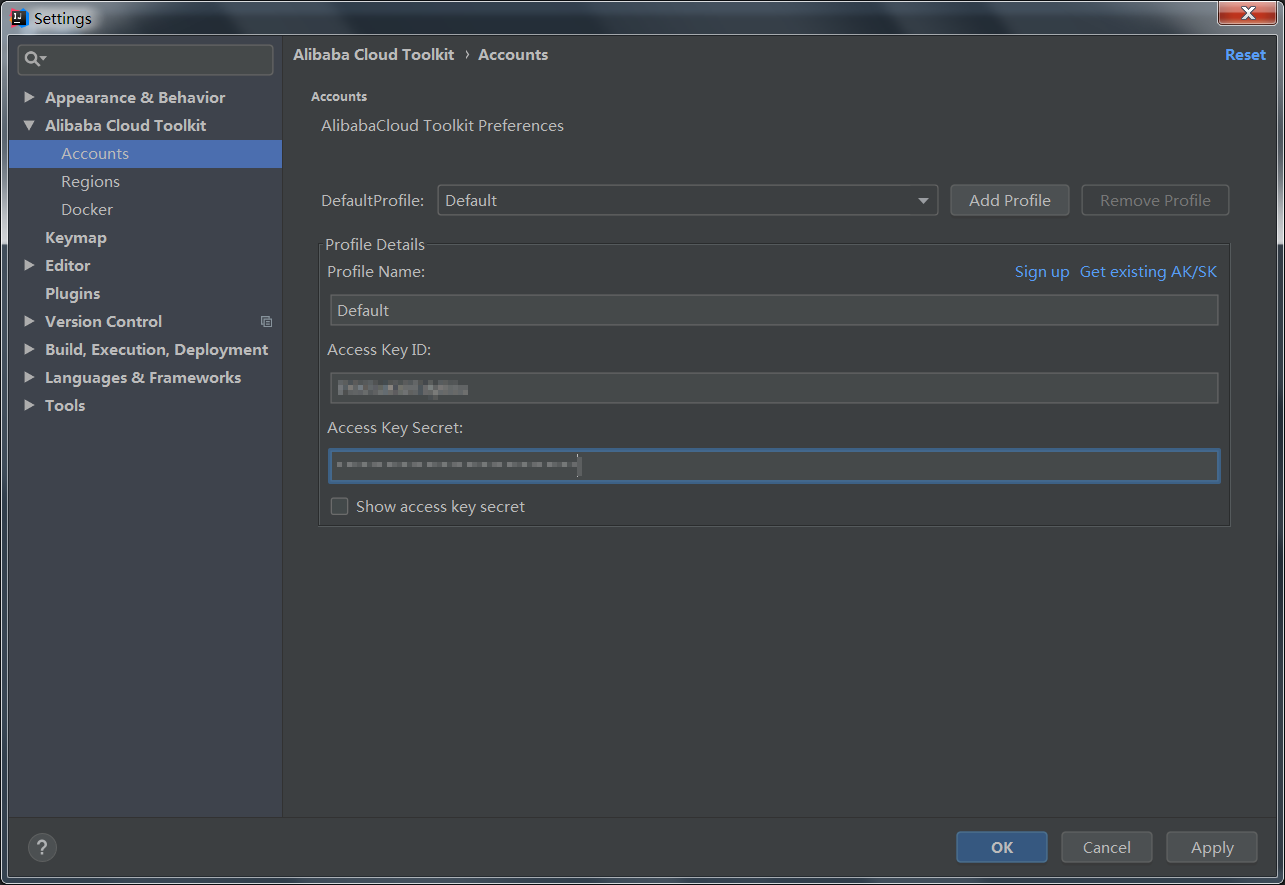Click the project-level icon beside Version Control
Image resolution: width=1285 pixels, height=885 pixels.
[266, 322]
